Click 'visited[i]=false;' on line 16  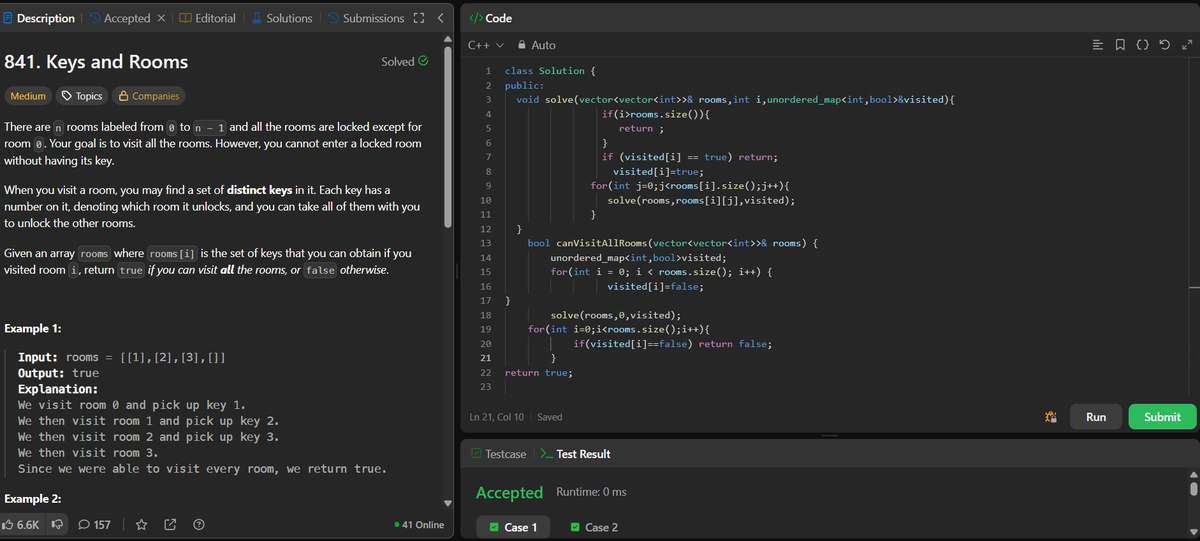pos(655,287)
